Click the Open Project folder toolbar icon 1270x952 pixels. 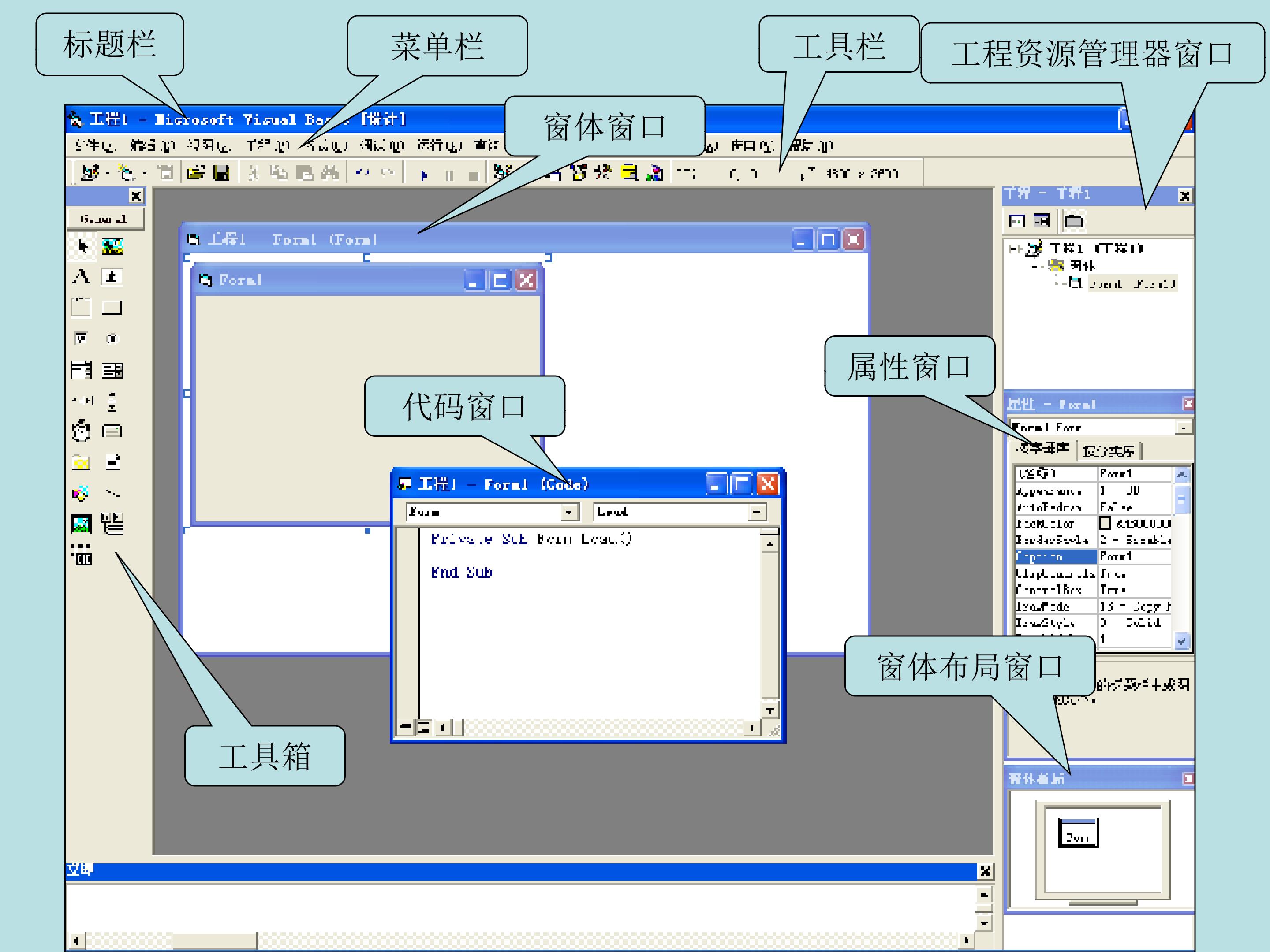(196, 173)
